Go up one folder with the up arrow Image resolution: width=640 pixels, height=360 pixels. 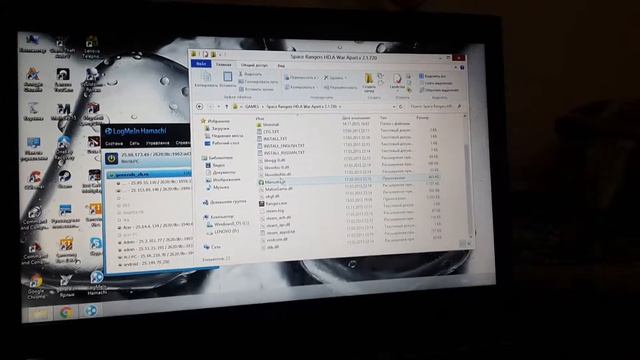227,107
